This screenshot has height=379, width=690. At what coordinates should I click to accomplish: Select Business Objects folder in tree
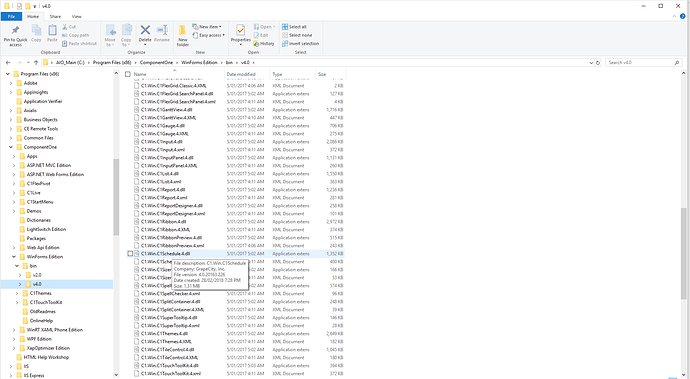click(40, 120)
